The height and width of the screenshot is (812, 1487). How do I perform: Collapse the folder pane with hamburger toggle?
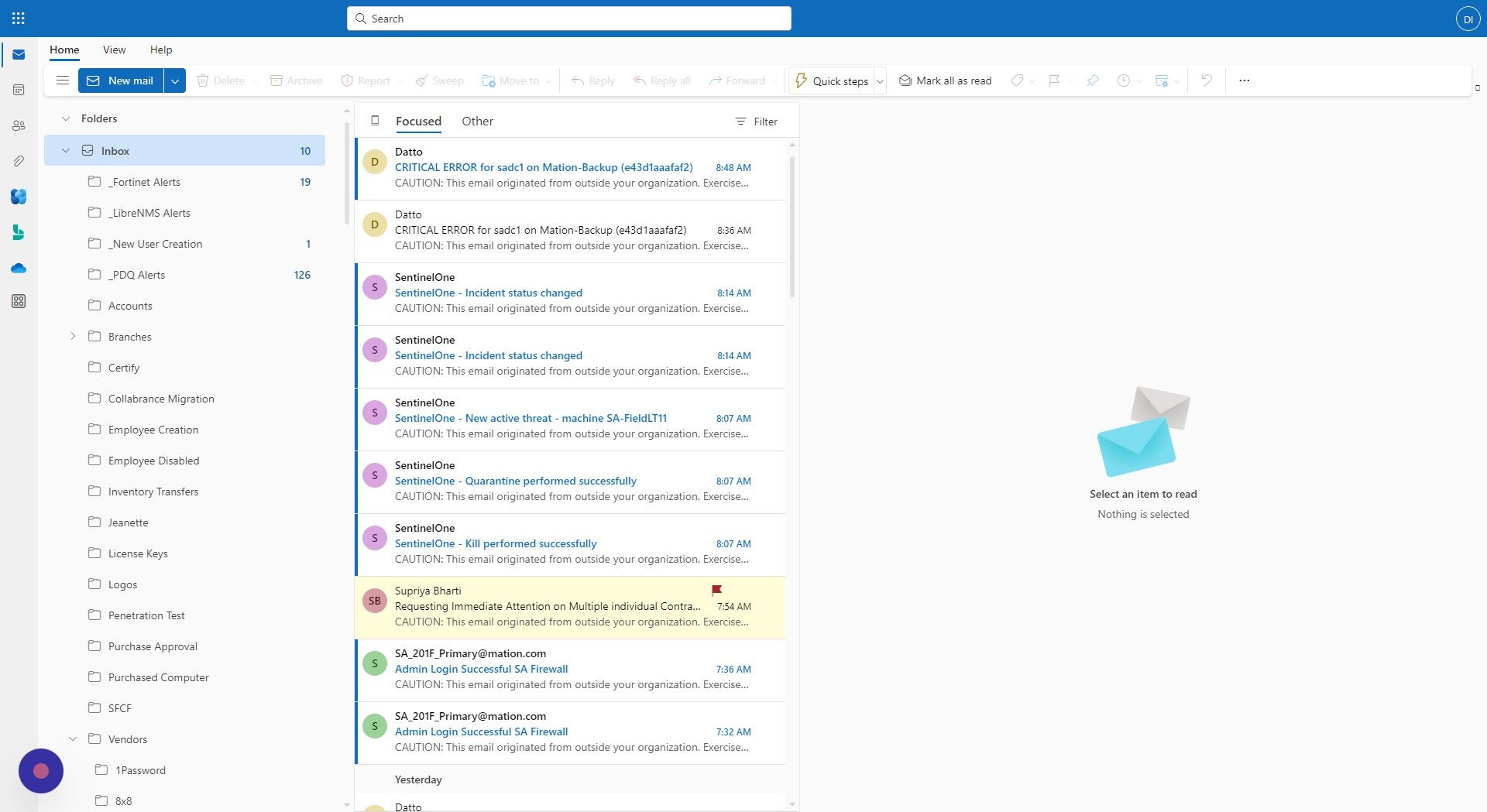tap(62, 81)
